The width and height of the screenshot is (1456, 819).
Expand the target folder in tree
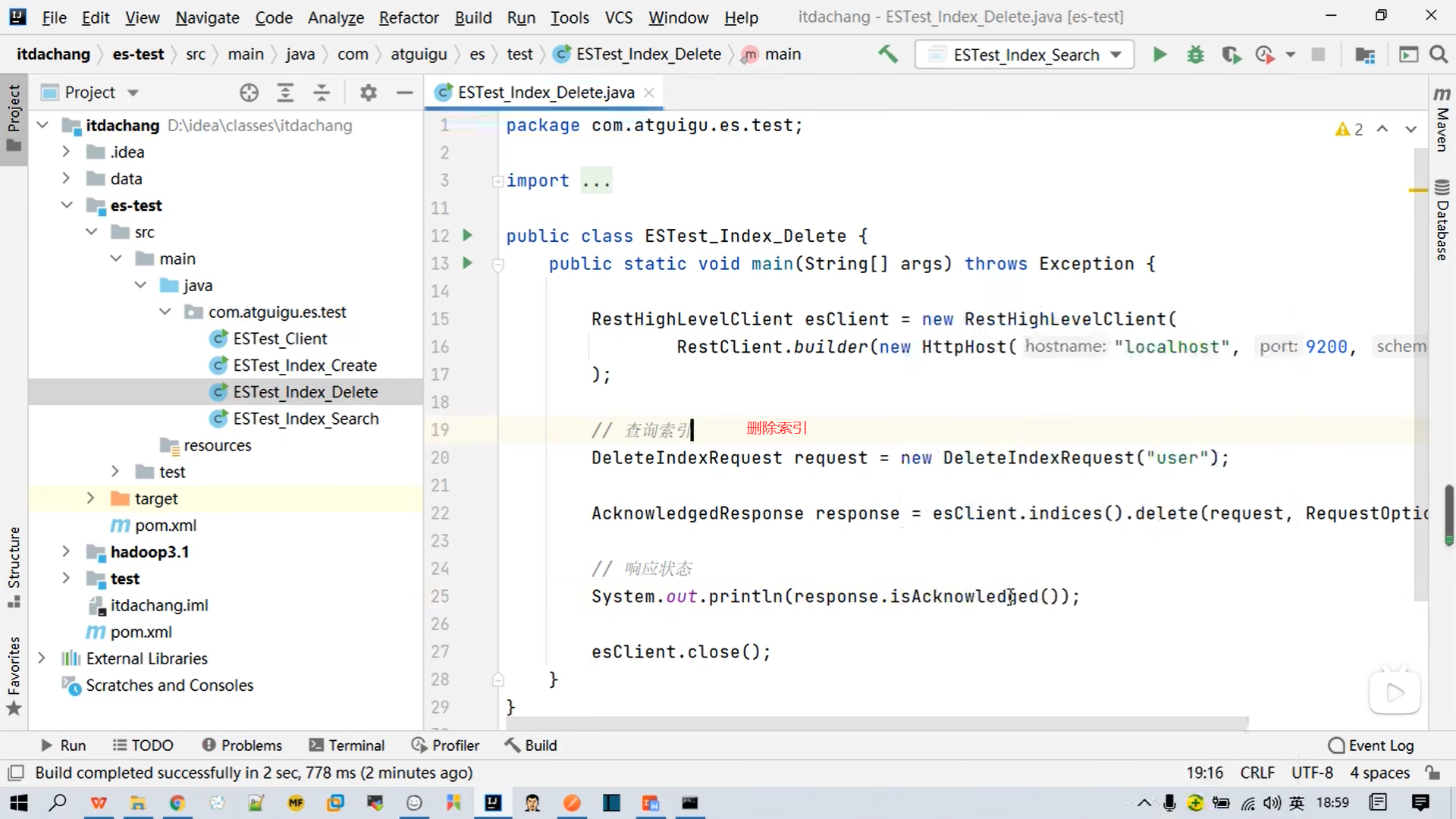[x=90, y=498]
